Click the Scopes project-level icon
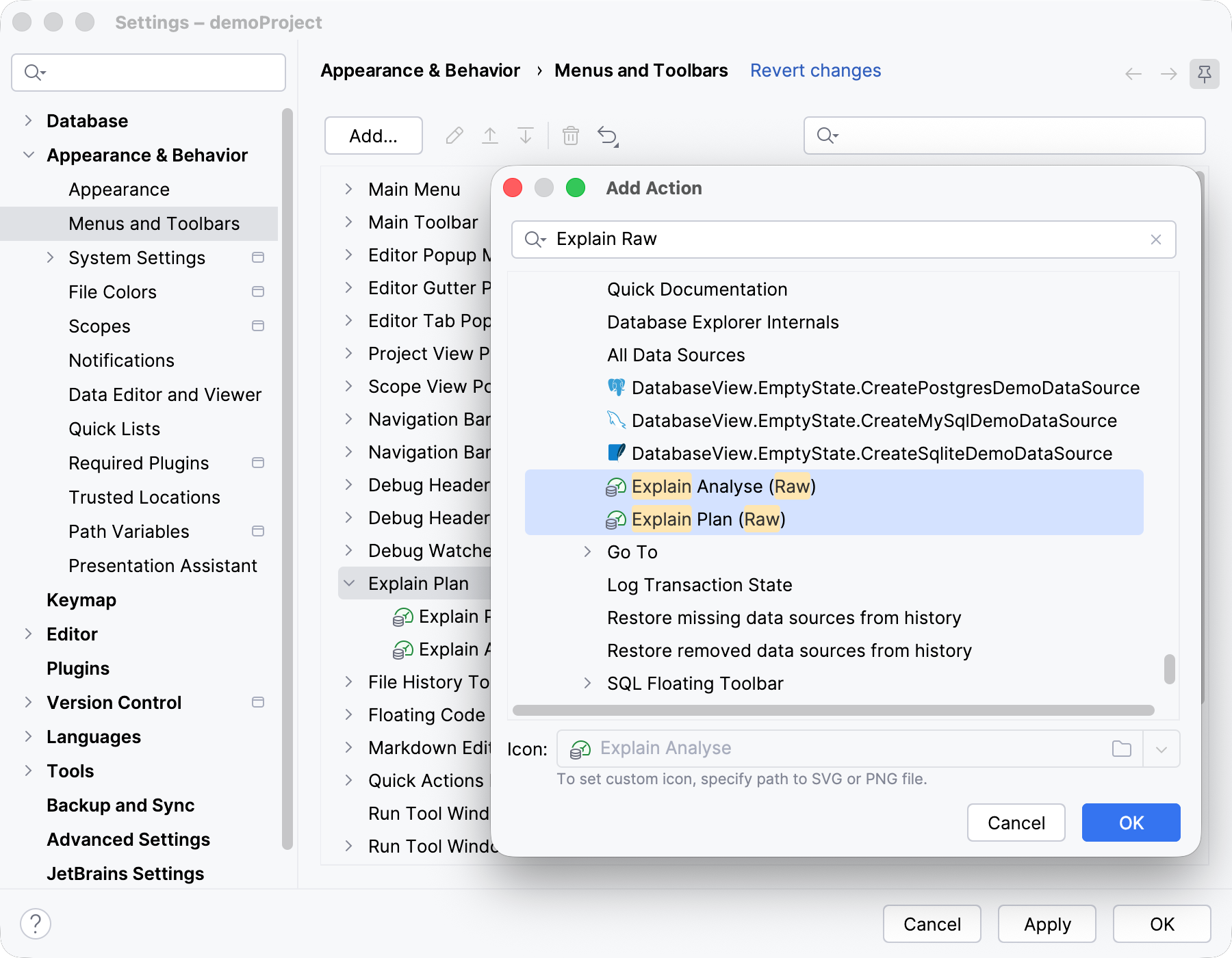Viewport: 1232px width, 958px height. (x=258, y=326)
